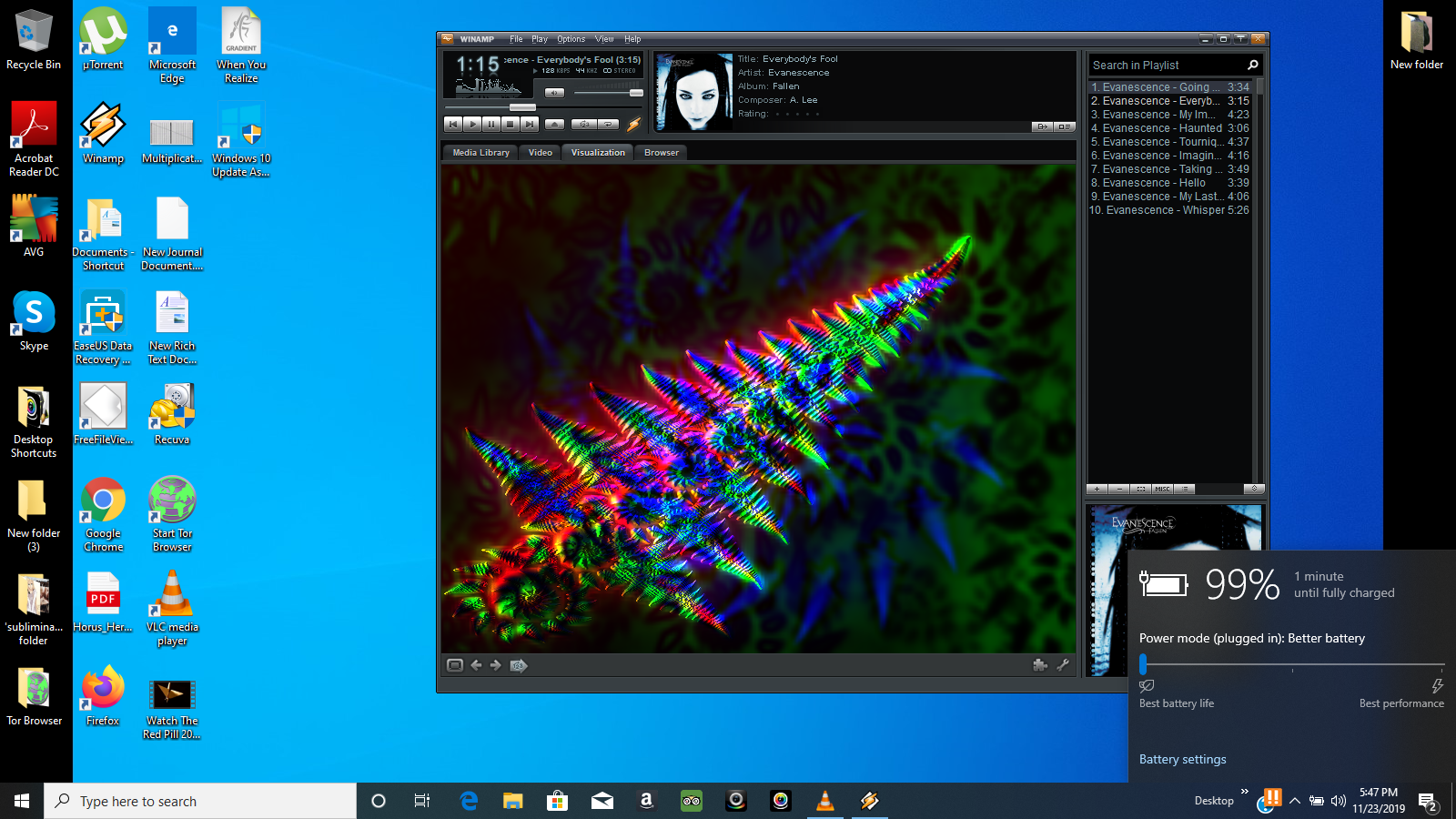
Task: Click the Google Chrome desktop icon
Action: tap(103, 514)
